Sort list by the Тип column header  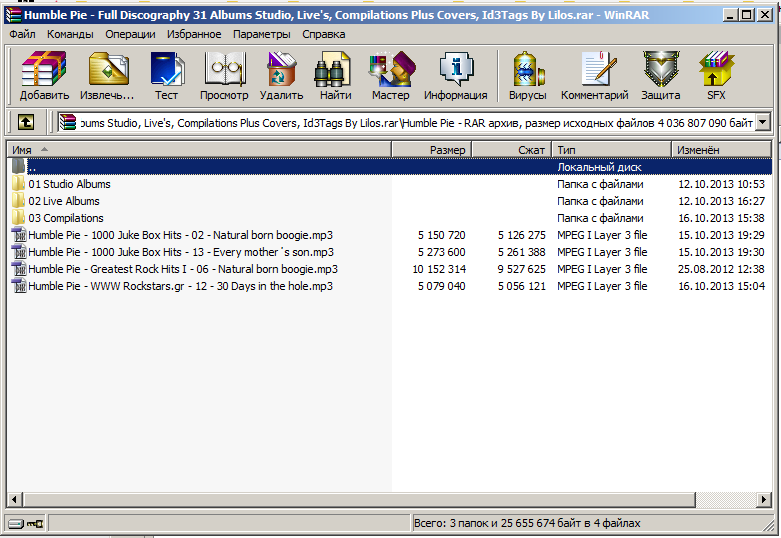(x=611, y=149)
